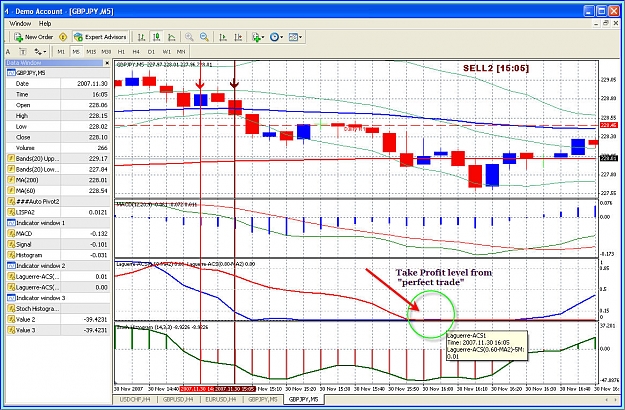Switch chart to candlesticks mode
This screenshot has width=625, height=410.
click(x=156, y=37)
